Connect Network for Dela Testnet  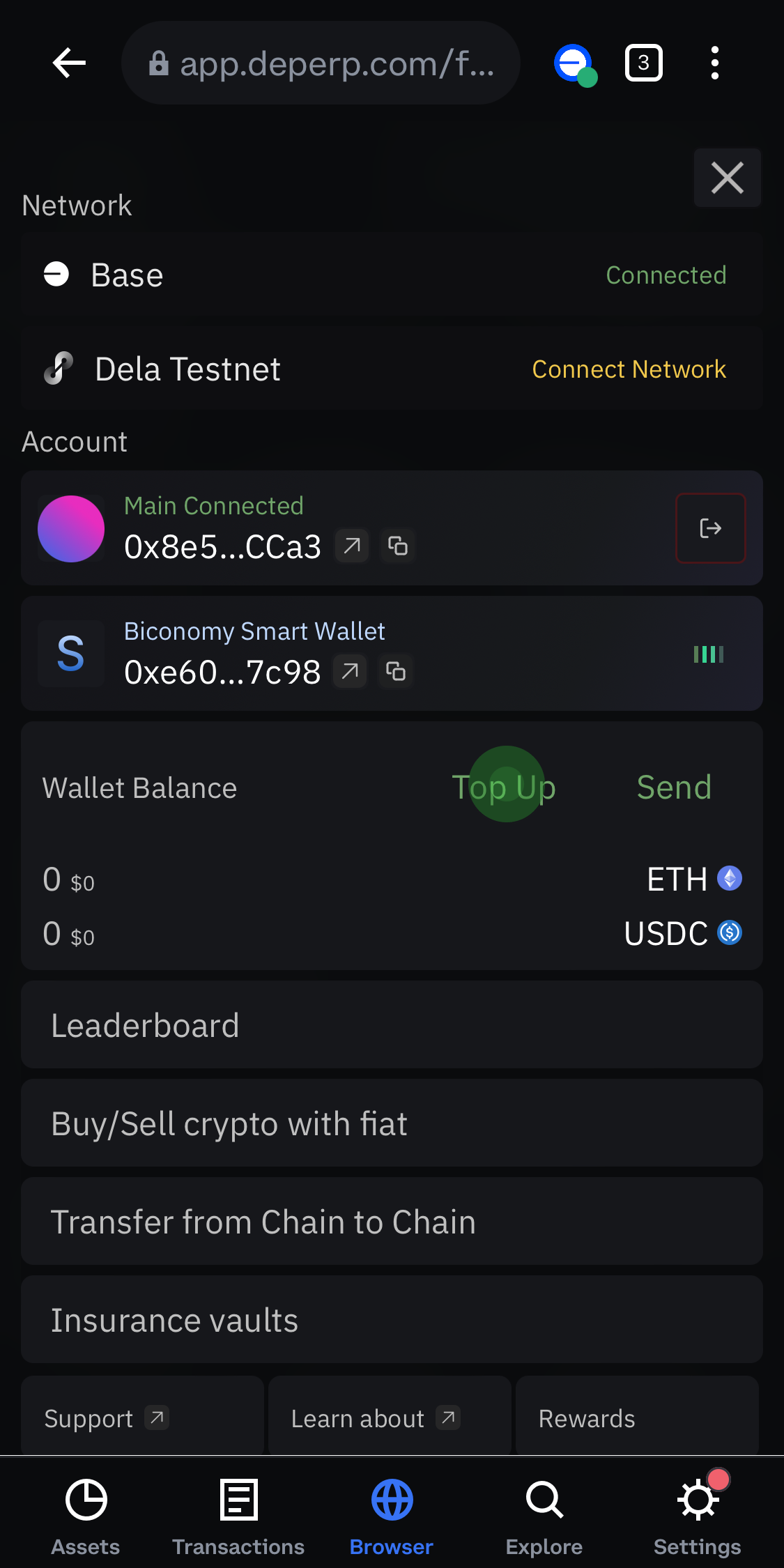tap(629, 369)
